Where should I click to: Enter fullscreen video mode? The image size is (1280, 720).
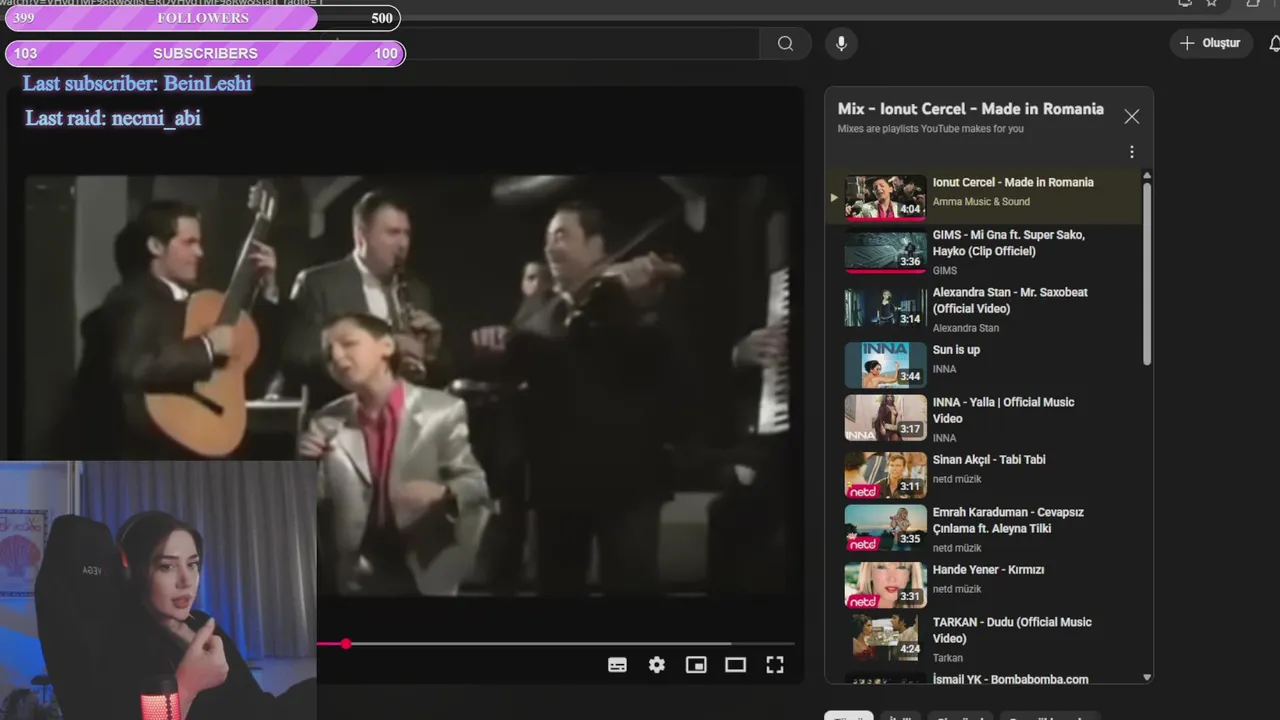tap(774, 665)
